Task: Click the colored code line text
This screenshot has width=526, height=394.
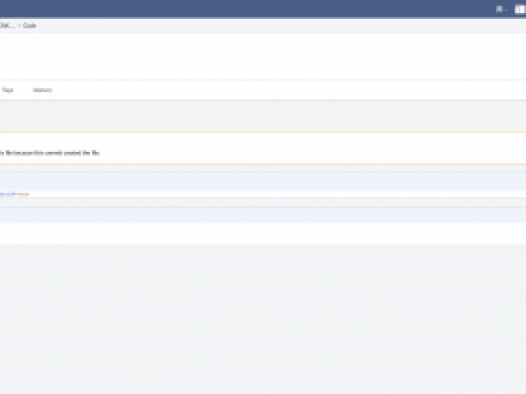Action: pyautogui.click(x=14, y=194)
